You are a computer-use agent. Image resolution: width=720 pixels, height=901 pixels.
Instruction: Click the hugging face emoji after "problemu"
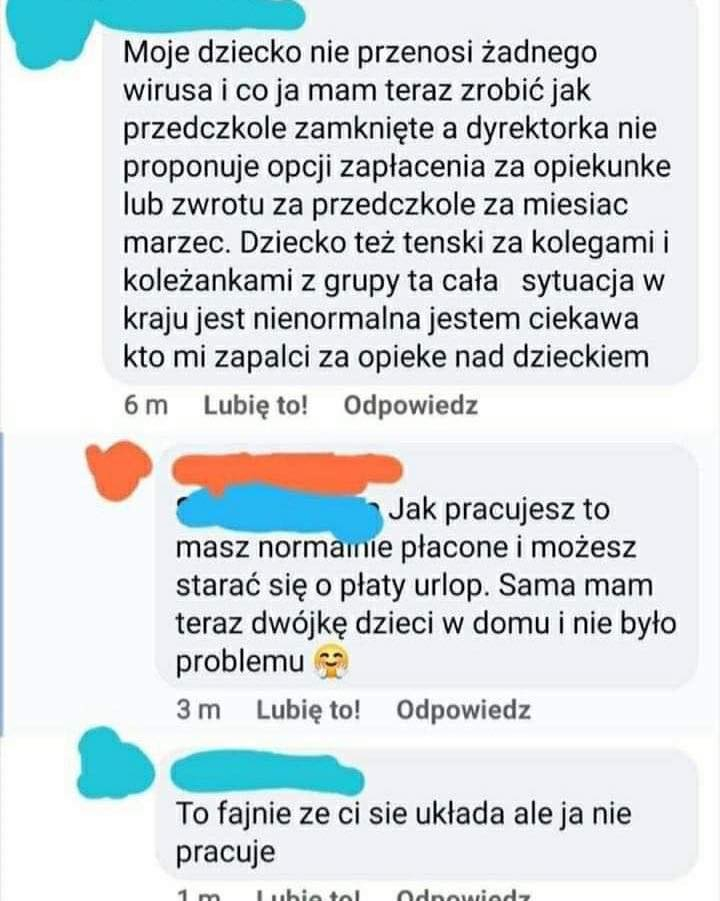tap(330, 661)
